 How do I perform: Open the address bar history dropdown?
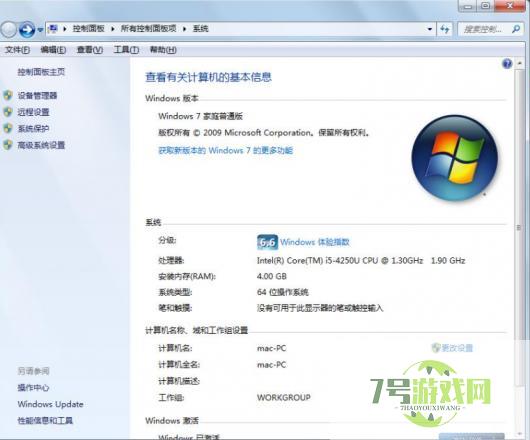point(430,29)
